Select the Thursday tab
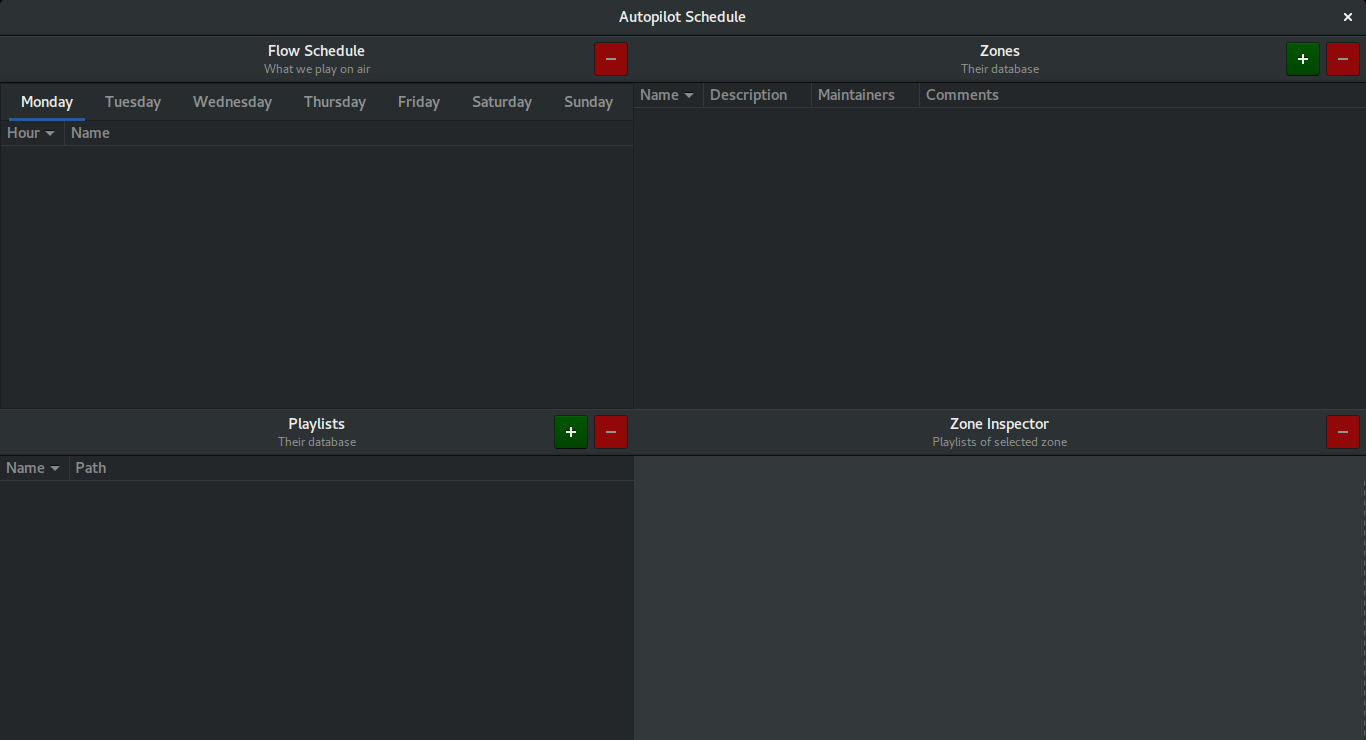Screen dimensions: 1366x740 click(x=334, y=102)
